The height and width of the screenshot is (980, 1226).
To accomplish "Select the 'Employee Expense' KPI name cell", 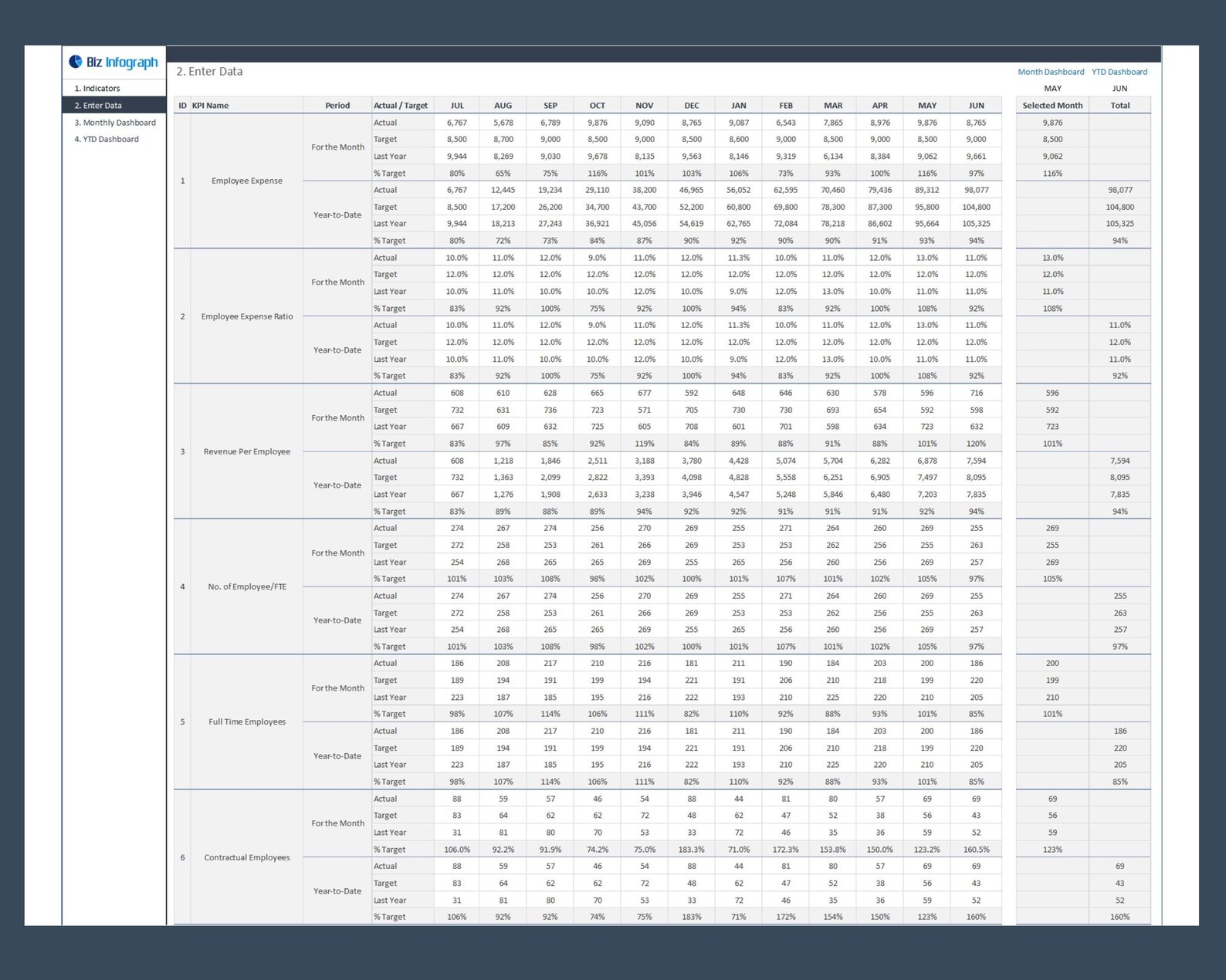I will coord(246,181).
